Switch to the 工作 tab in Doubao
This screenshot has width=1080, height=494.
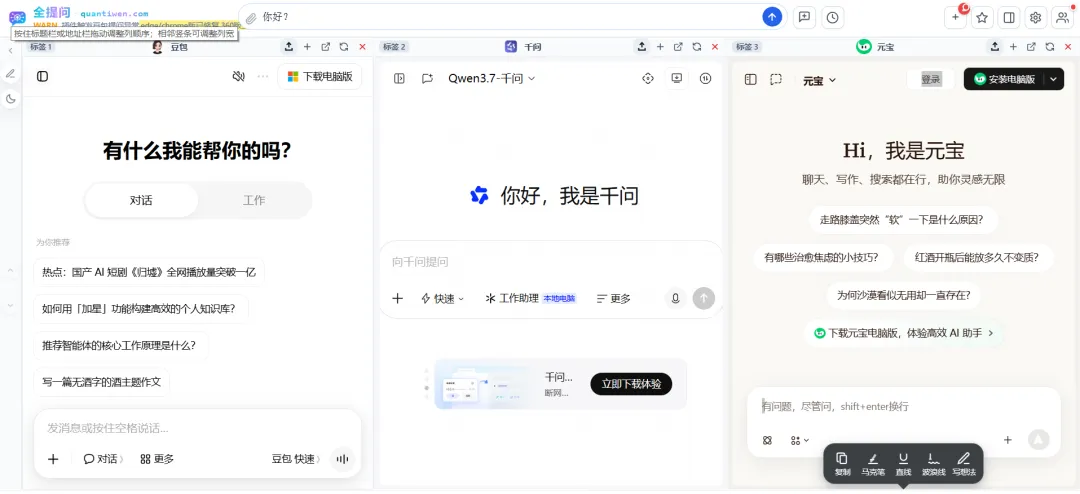254,200
